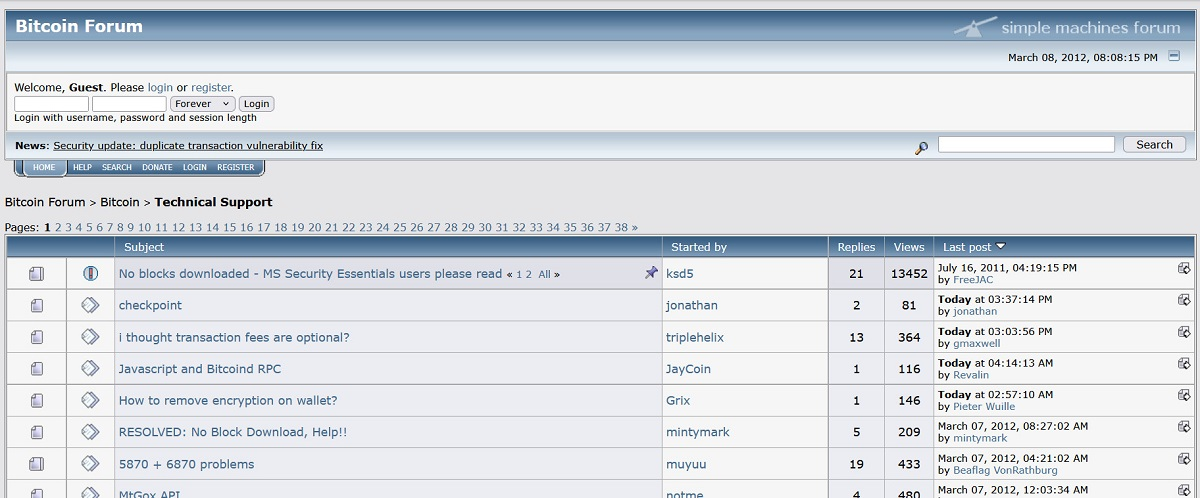
Task: Click the topic status icon for checkpoint row
Action: [x=37, y=305]
